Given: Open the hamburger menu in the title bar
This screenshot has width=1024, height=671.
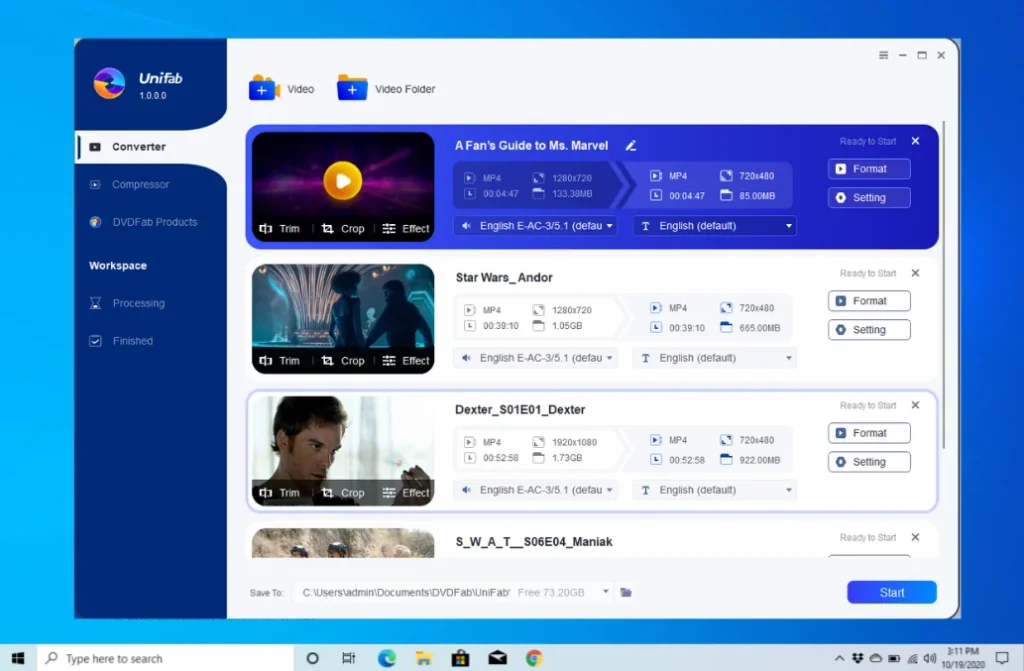Looking at the screenshot, I should (881, 55).
